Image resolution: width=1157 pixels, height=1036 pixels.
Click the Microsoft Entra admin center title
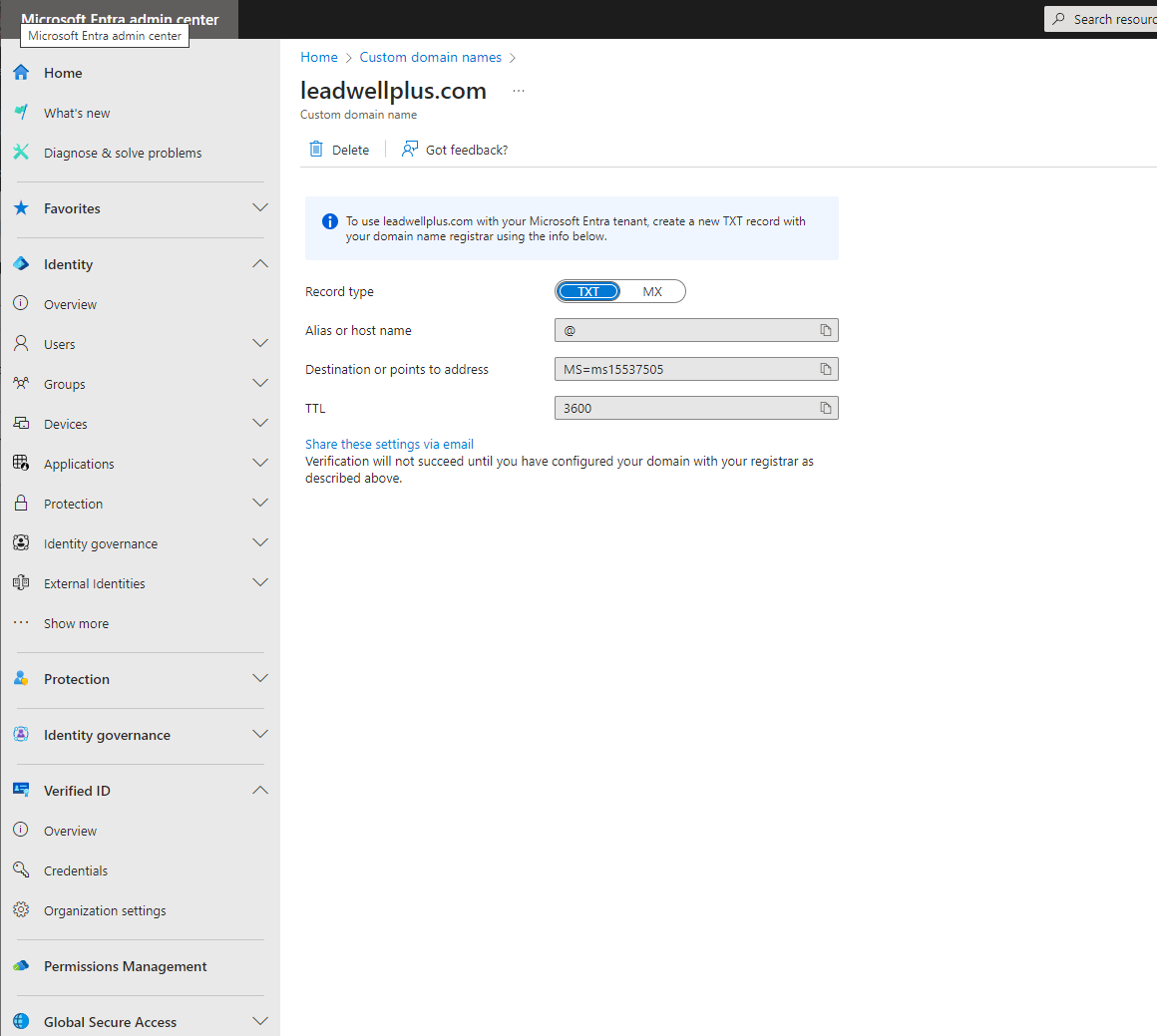pos(120,19)
